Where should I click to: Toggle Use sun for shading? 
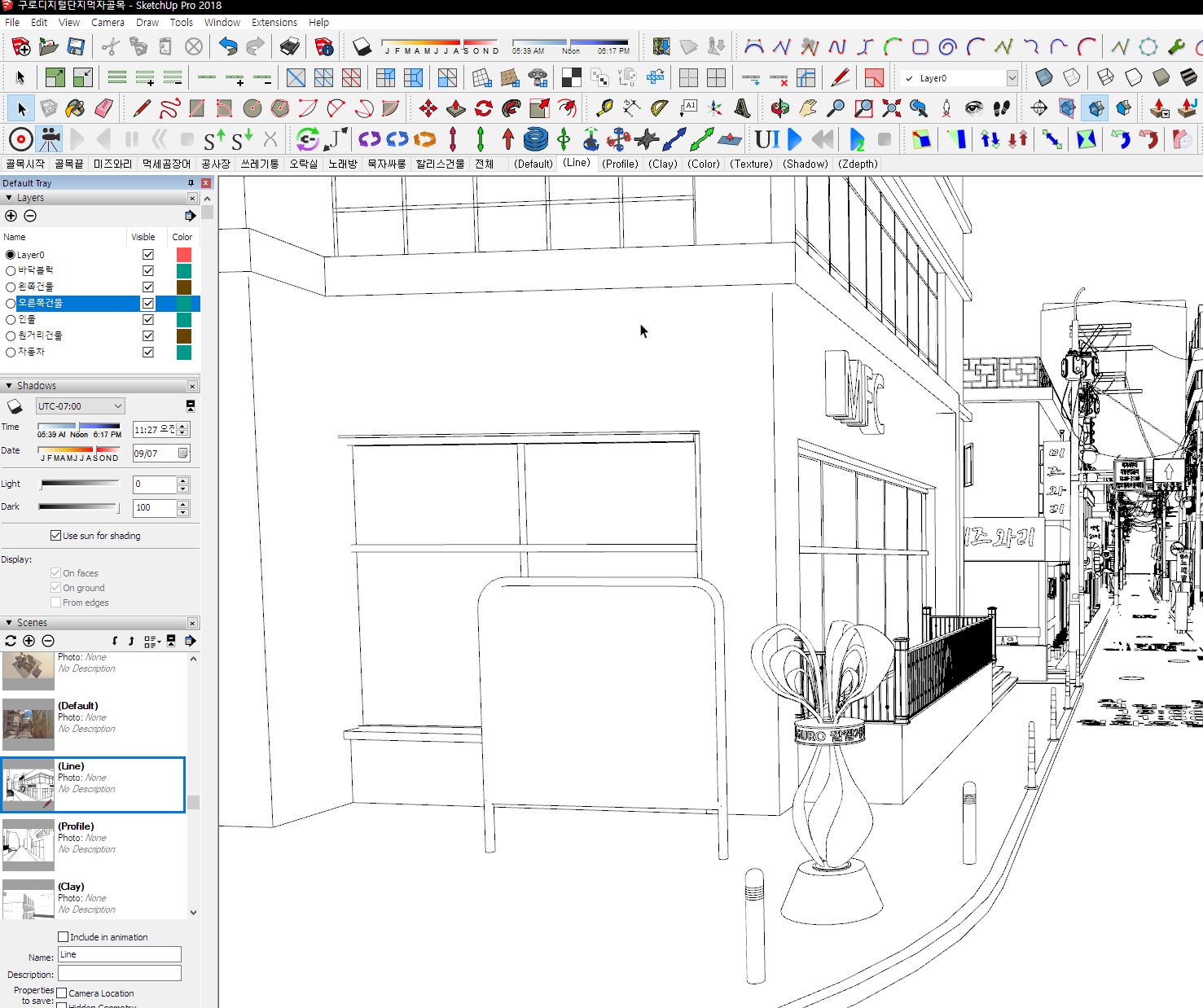pos(56,535)
